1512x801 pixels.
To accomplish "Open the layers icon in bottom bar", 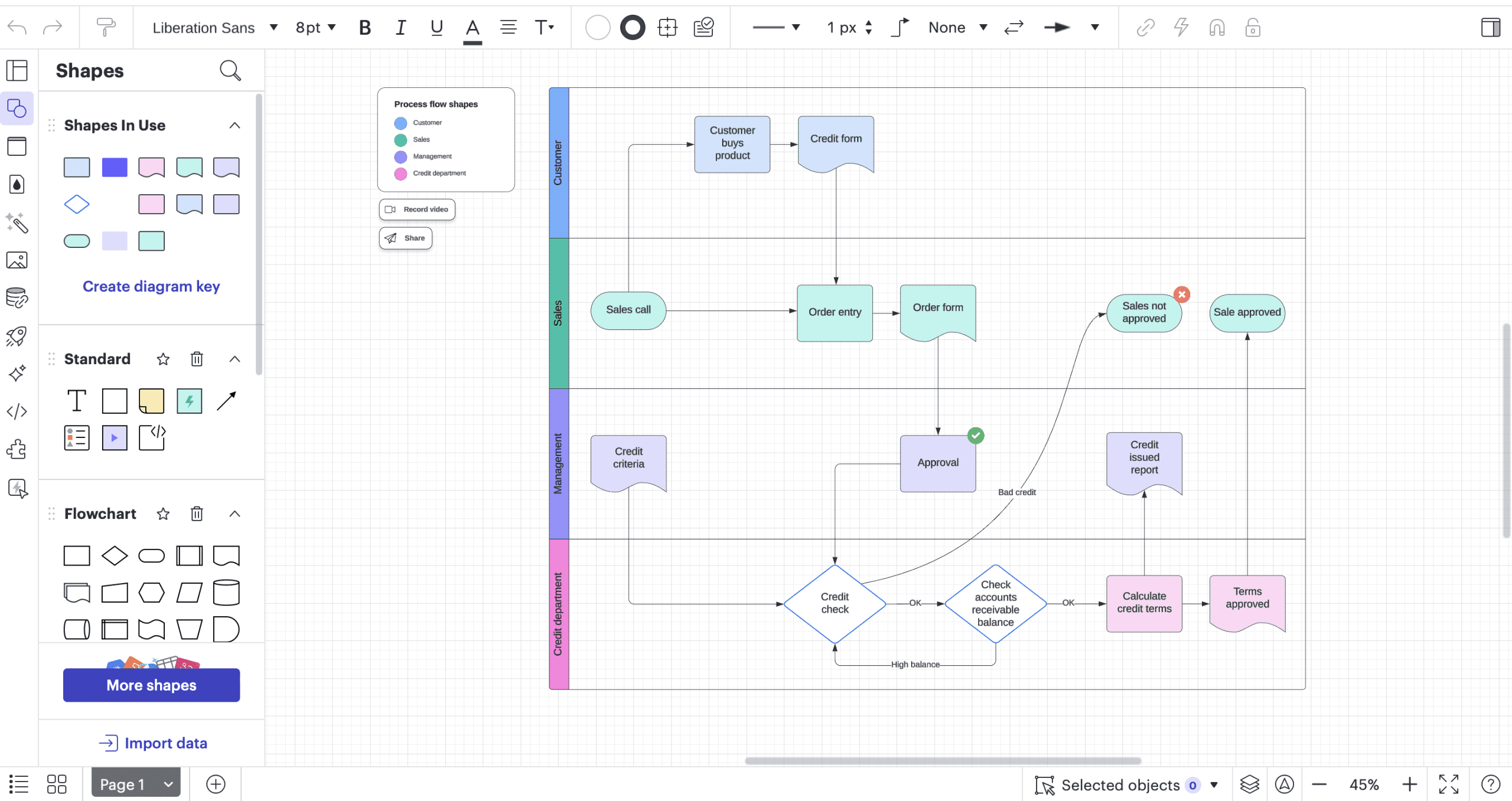I will (1249, 784).
